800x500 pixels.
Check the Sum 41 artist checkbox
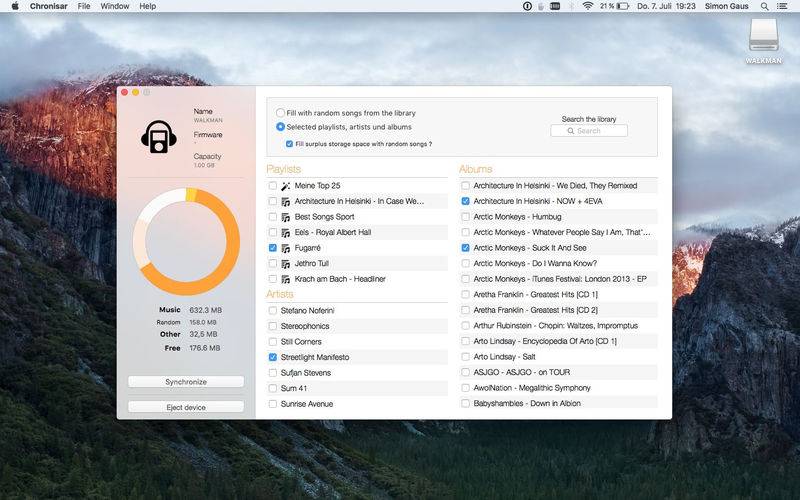click(272, 388)
